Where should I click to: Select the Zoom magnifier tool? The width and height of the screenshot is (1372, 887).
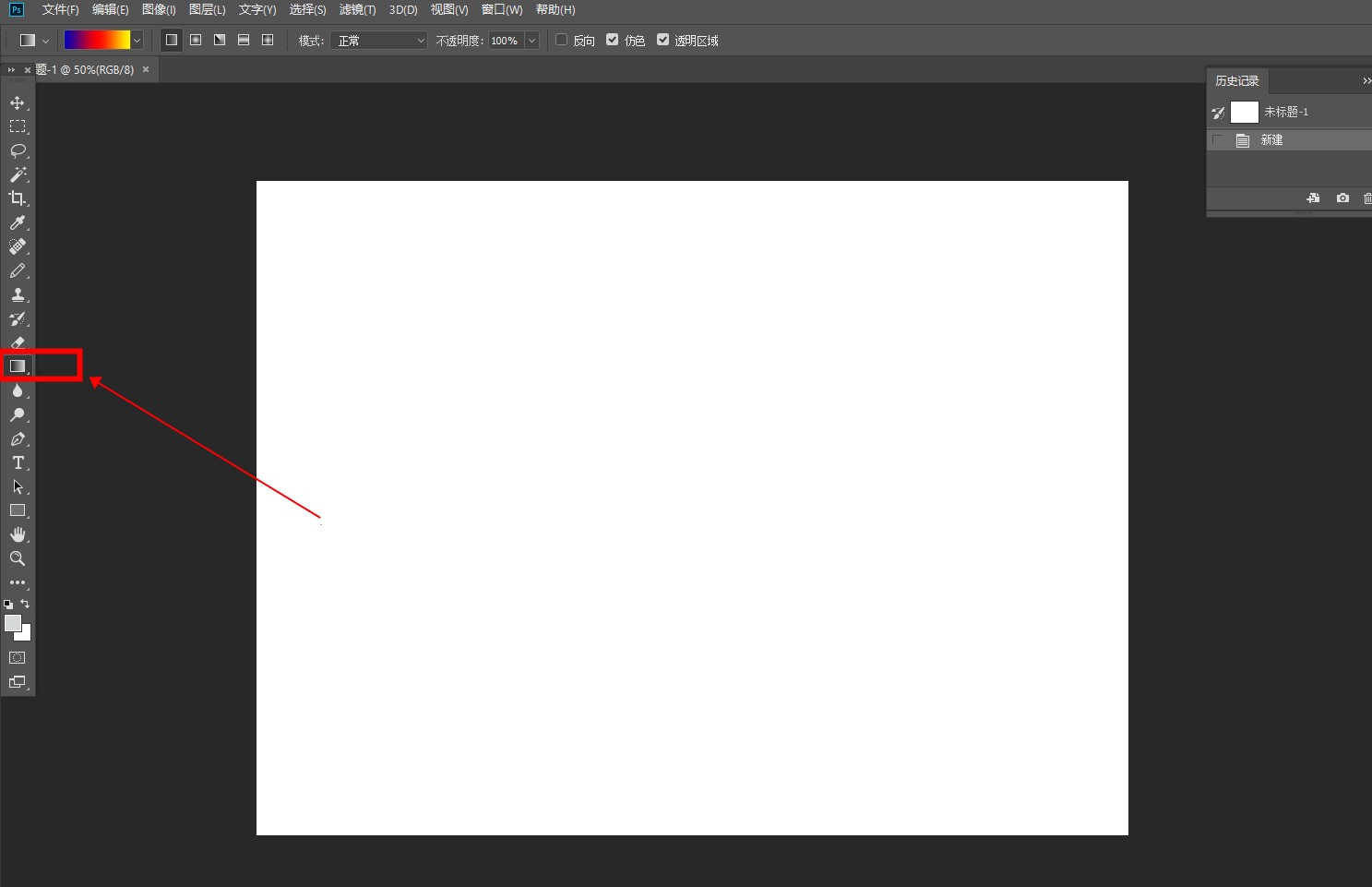coord(18,558)
